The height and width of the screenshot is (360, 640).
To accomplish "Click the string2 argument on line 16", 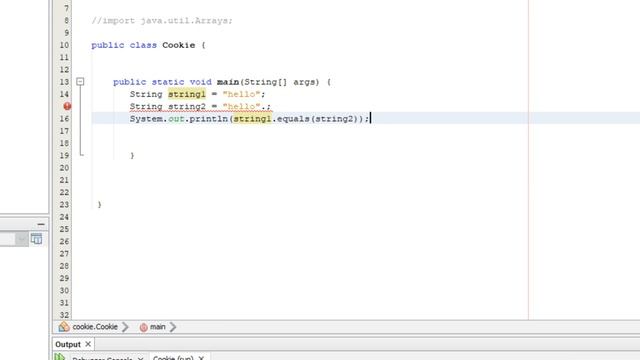I will (334, 119).
